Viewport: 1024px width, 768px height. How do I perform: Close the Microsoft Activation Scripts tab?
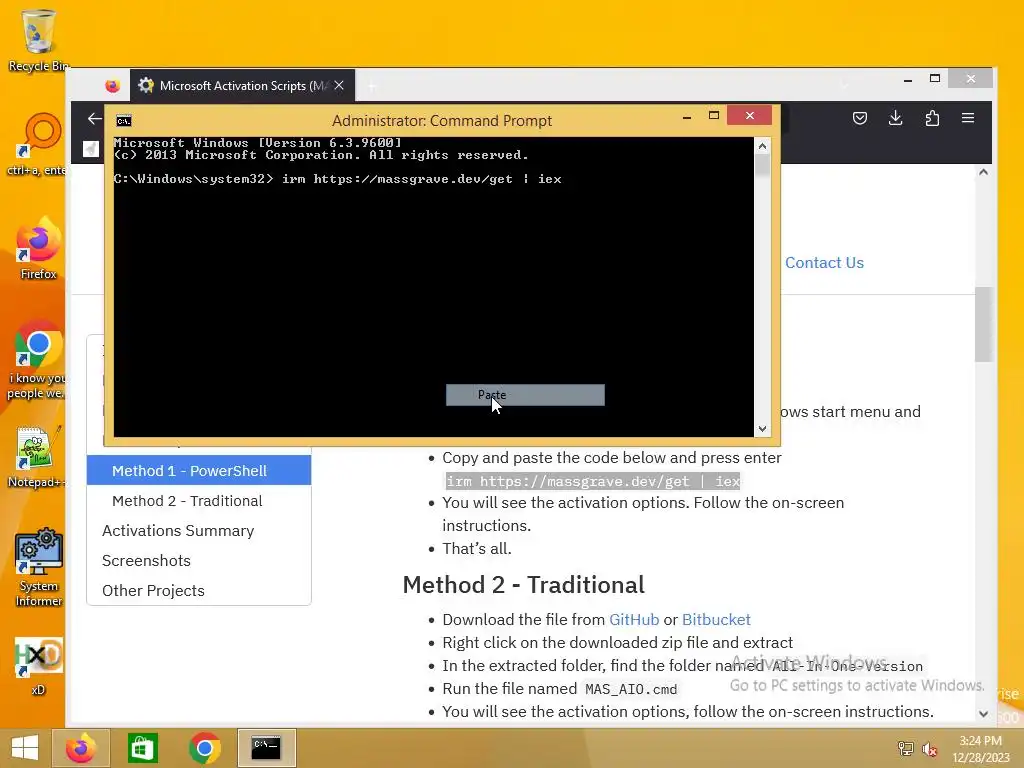(339, 86)
